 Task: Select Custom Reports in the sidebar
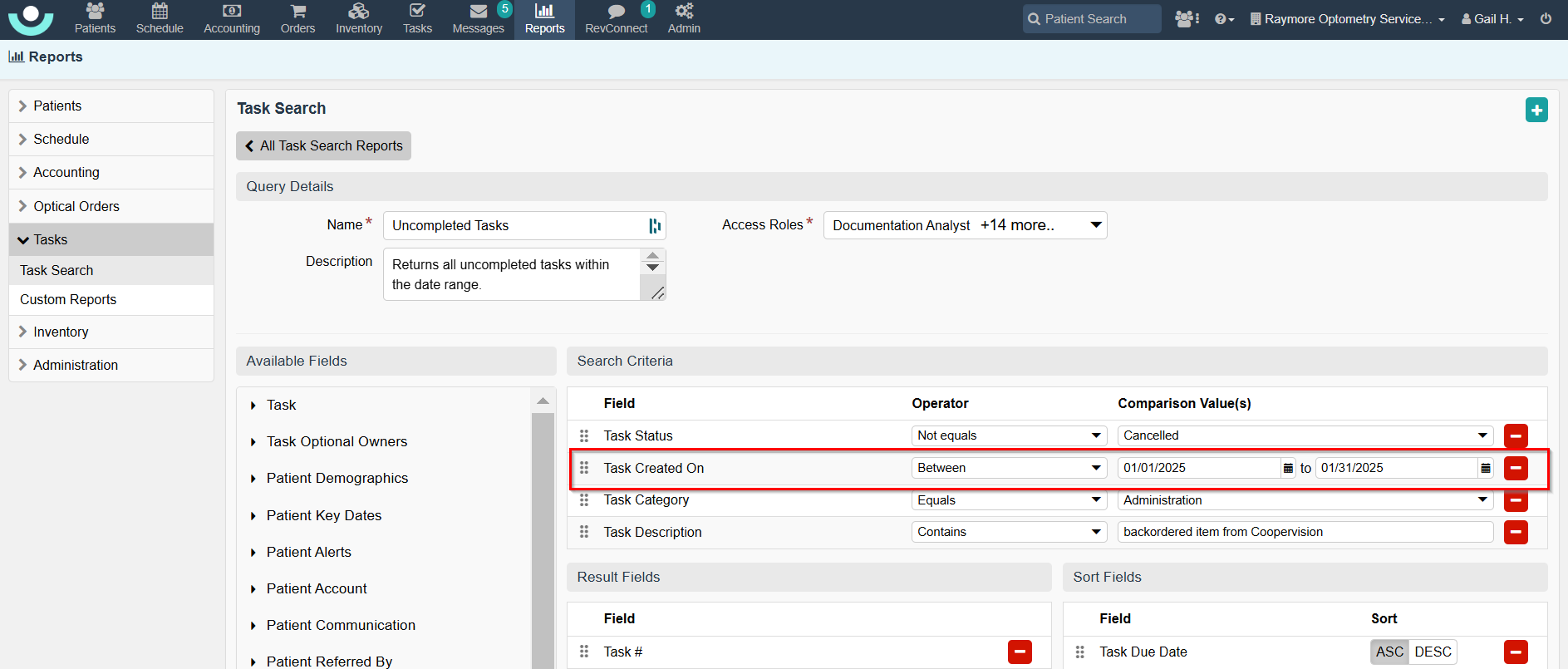(68, 299)
